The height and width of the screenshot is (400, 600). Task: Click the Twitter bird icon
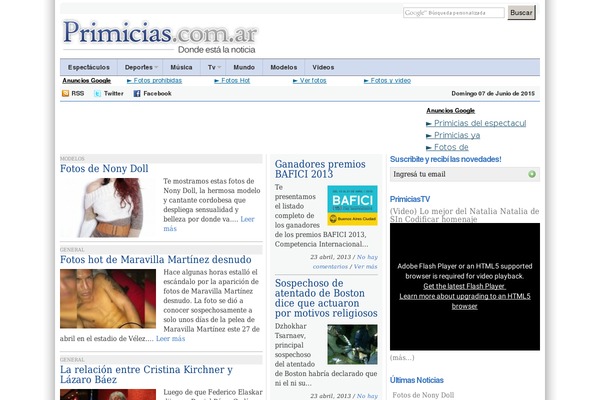pyautogui.click(x=98, y=93)
